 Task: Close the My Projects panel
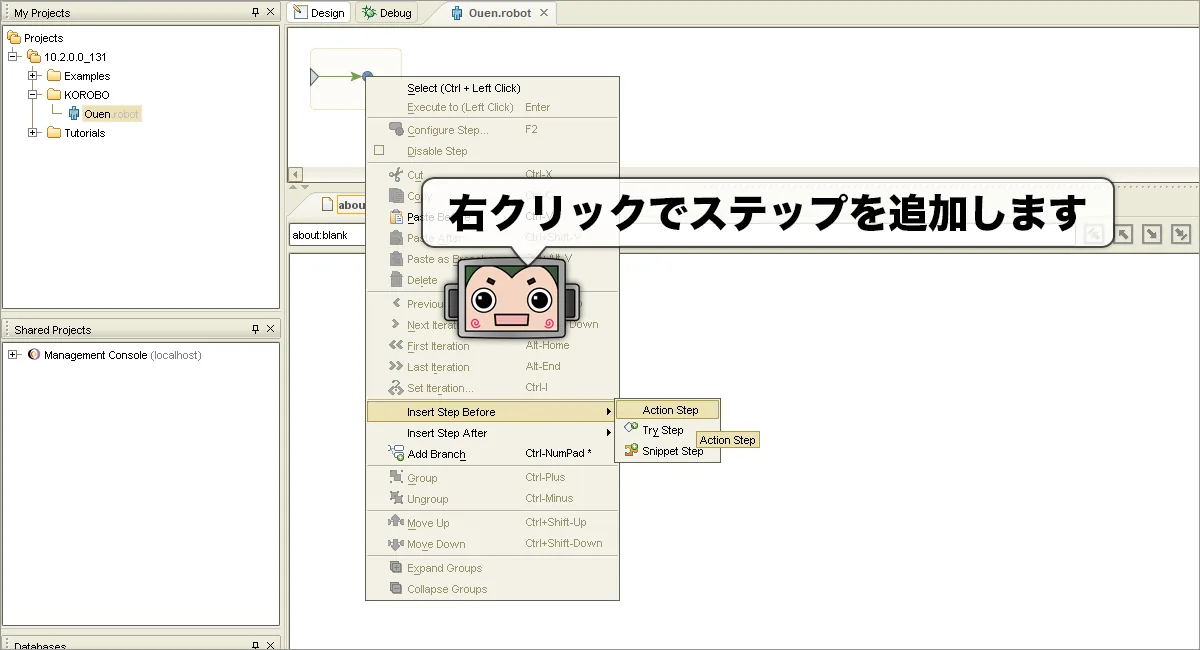270,13
